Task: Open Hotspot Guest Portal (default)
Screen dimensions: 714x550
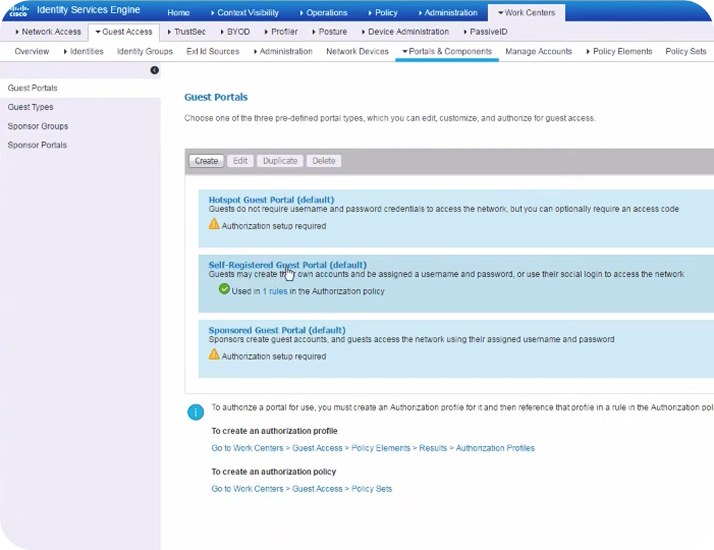Action: 271,199
